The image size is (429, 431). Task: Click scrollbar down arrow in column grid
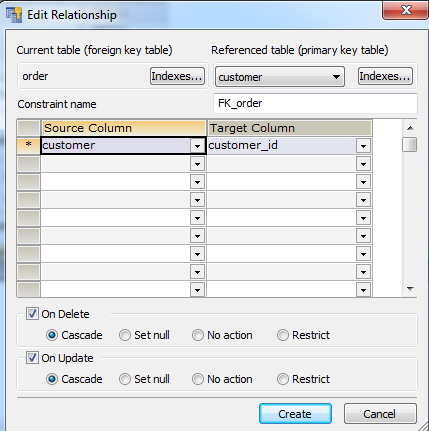point(410,289)
